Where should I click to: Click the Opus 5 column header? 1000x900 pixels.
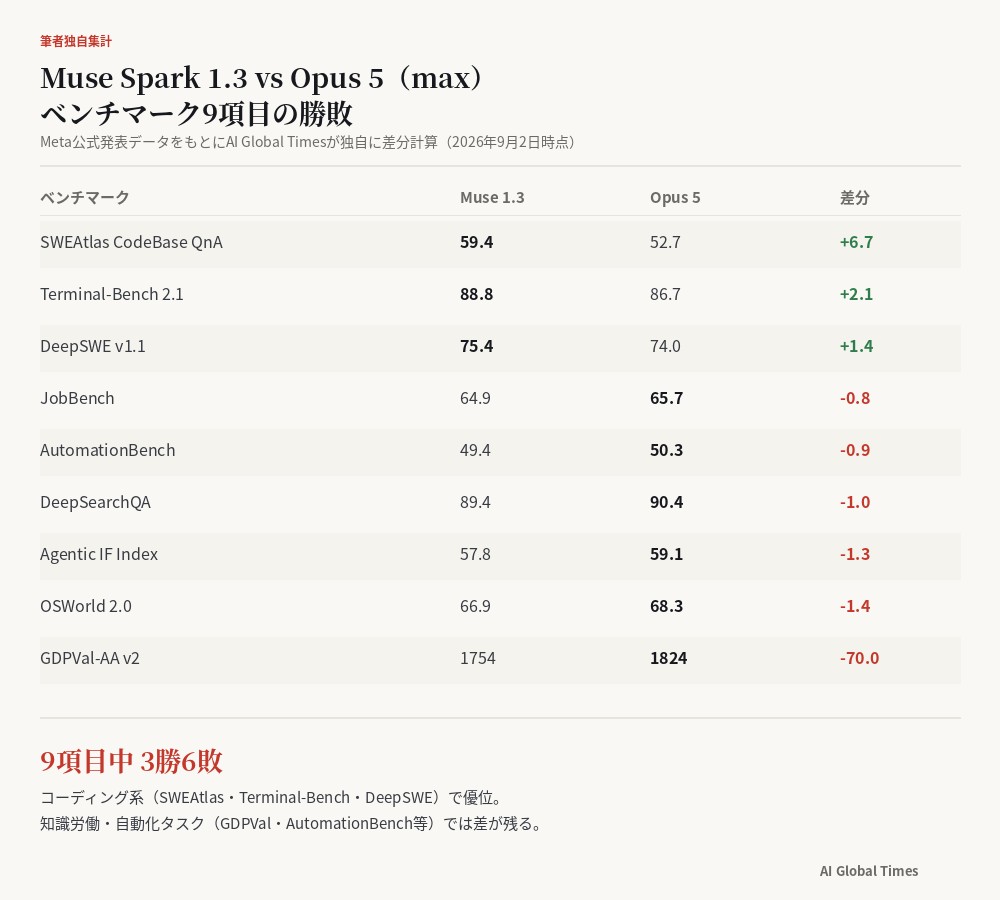pos(675,198)
